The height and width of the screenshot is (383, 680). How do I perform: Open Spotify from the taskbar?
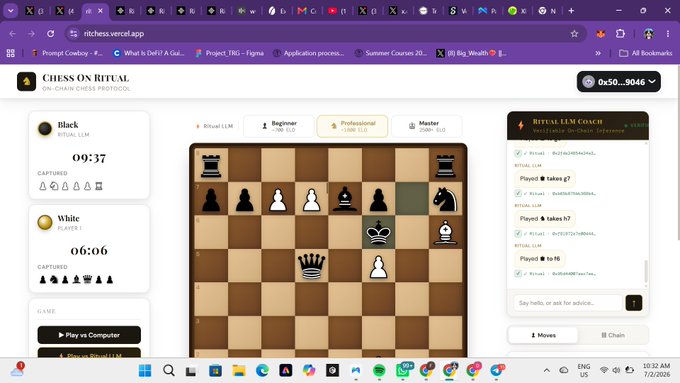point(379,370)
